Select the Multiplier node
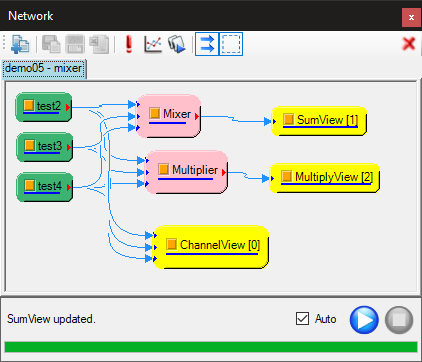The height and width of the screenshot is (362, 422). click(x=187, y=172)
